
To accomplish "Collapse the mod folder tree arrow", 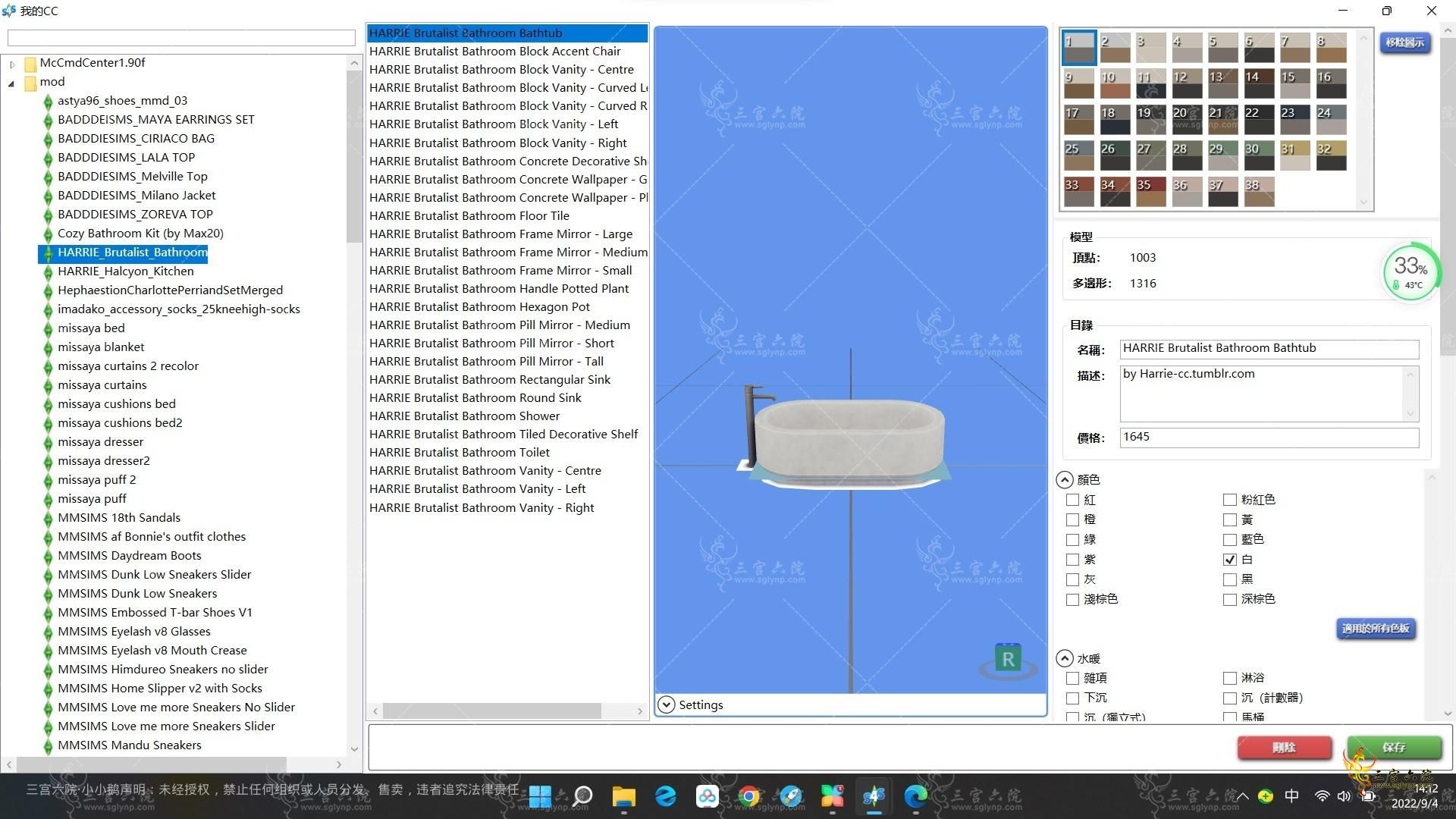I will (11, 83).
